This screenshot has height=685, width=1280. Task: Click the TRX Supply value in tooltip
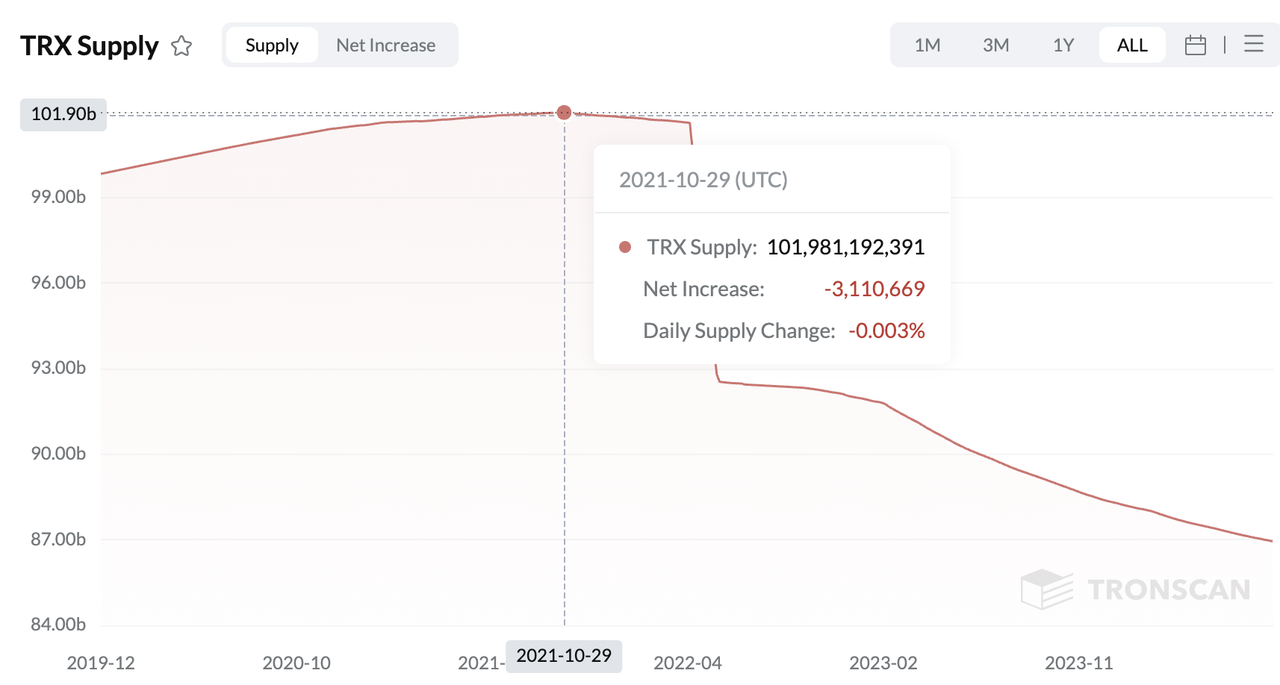coord(845,247)
